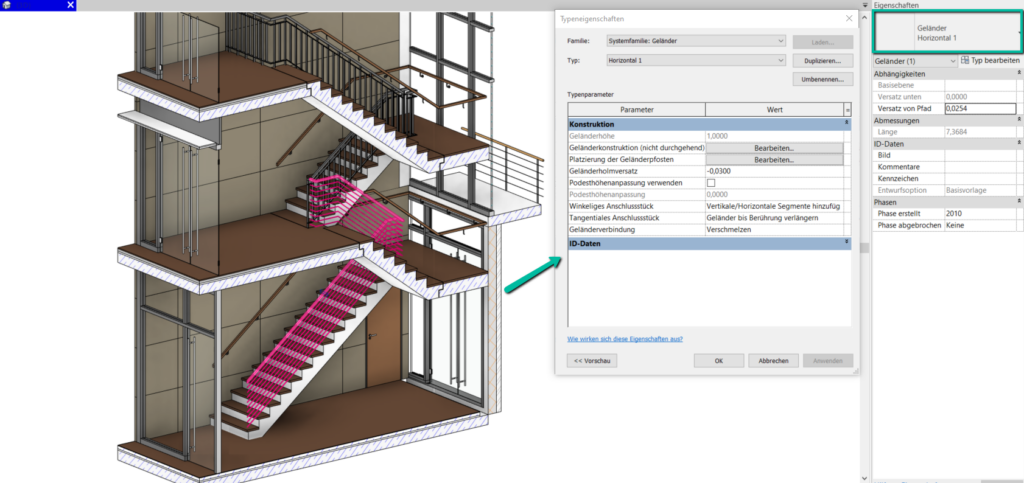Open the Familie dropdown
Viewport: 1024px width, 483px height.
pos(780,41)
